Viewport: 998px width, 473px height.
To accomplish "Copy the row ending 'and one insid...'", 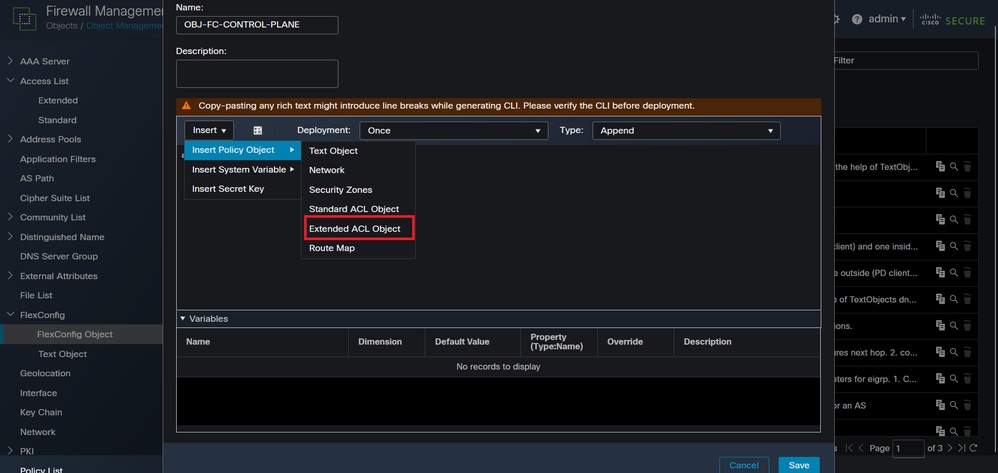I will [940, 246].
